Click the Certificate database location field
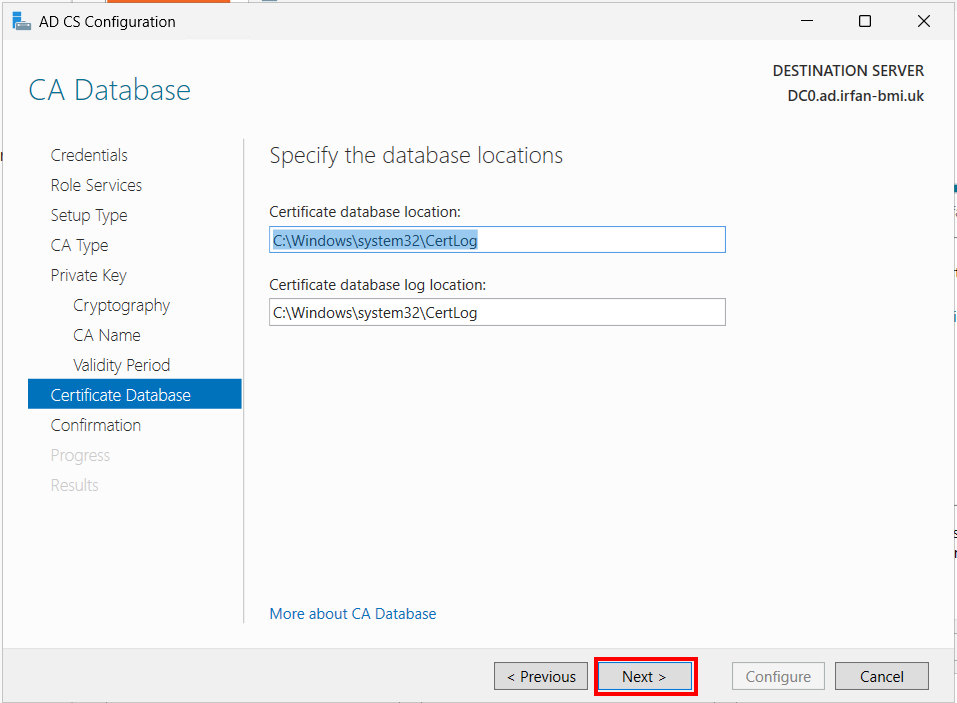 pos(497,240)
